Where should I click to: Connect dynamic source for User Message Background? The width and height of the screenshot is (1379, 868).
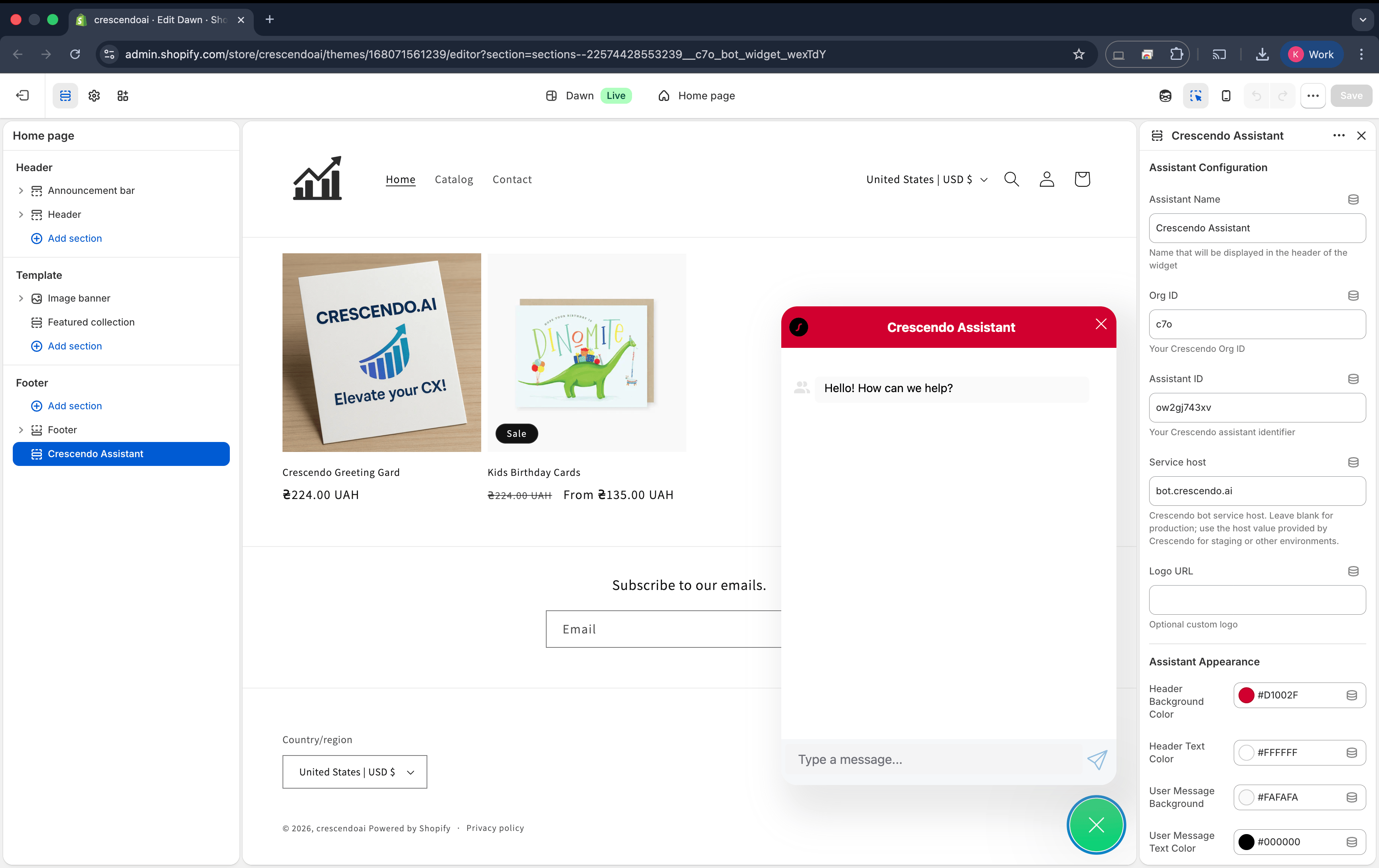1351,797
